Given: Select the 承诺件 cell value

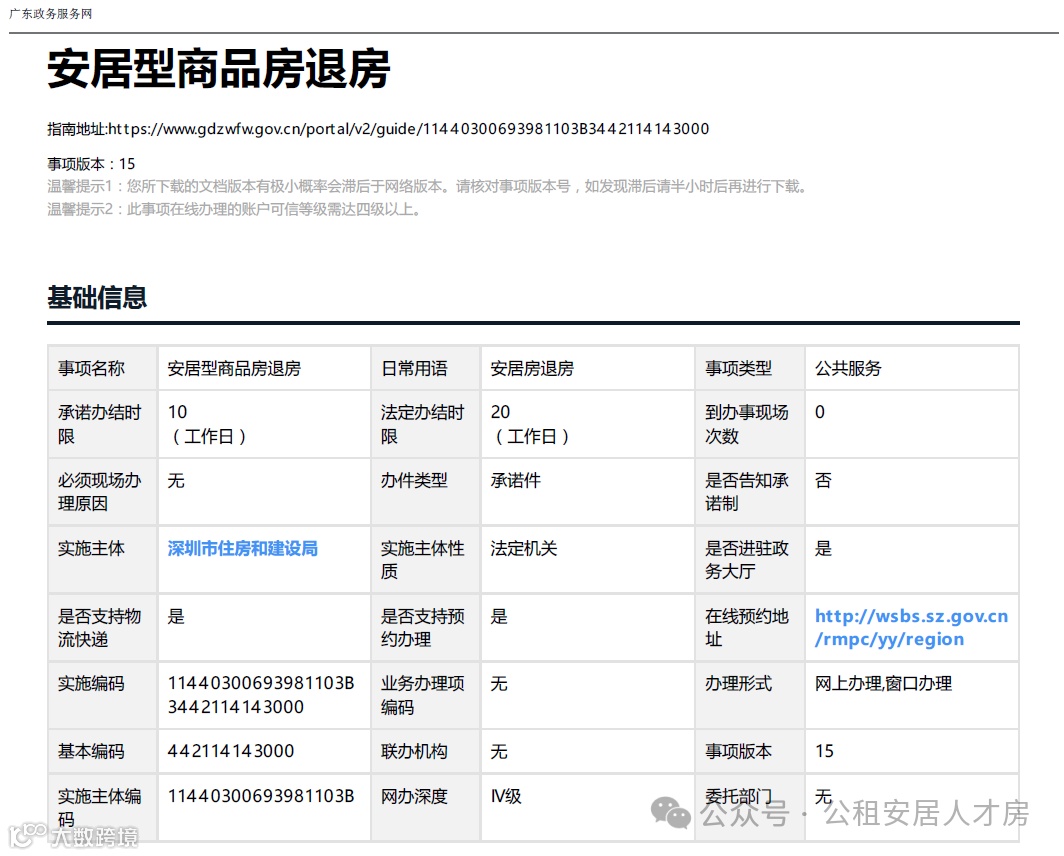Looking at the screenshot, I should point(516,481).
